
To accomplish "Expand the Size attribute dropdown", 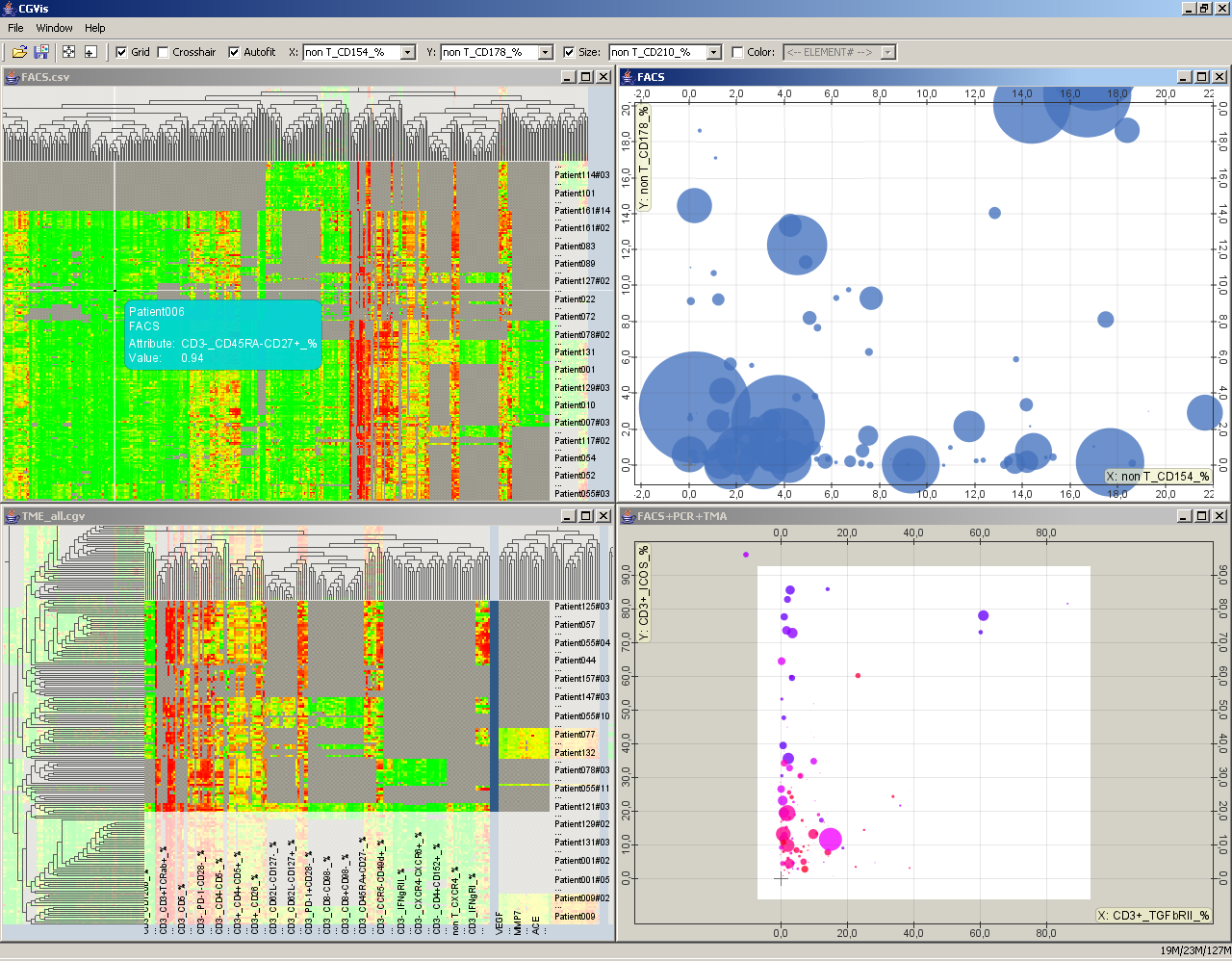I will pyautogui.click(x=714, y=53).
